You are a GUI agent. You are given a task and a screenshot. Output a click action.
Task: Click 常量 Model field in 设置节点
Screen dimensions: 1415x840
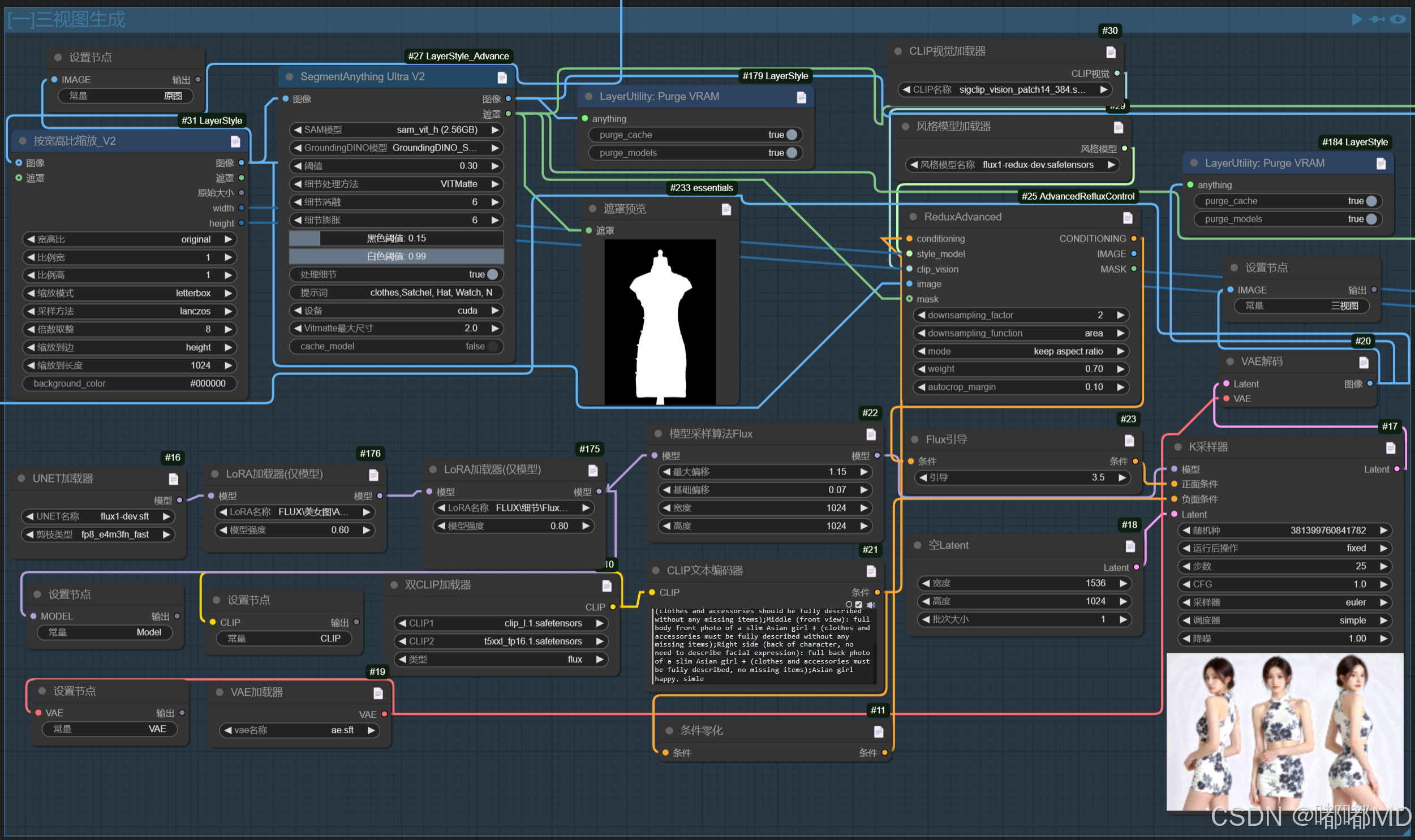tap(105, 632)
